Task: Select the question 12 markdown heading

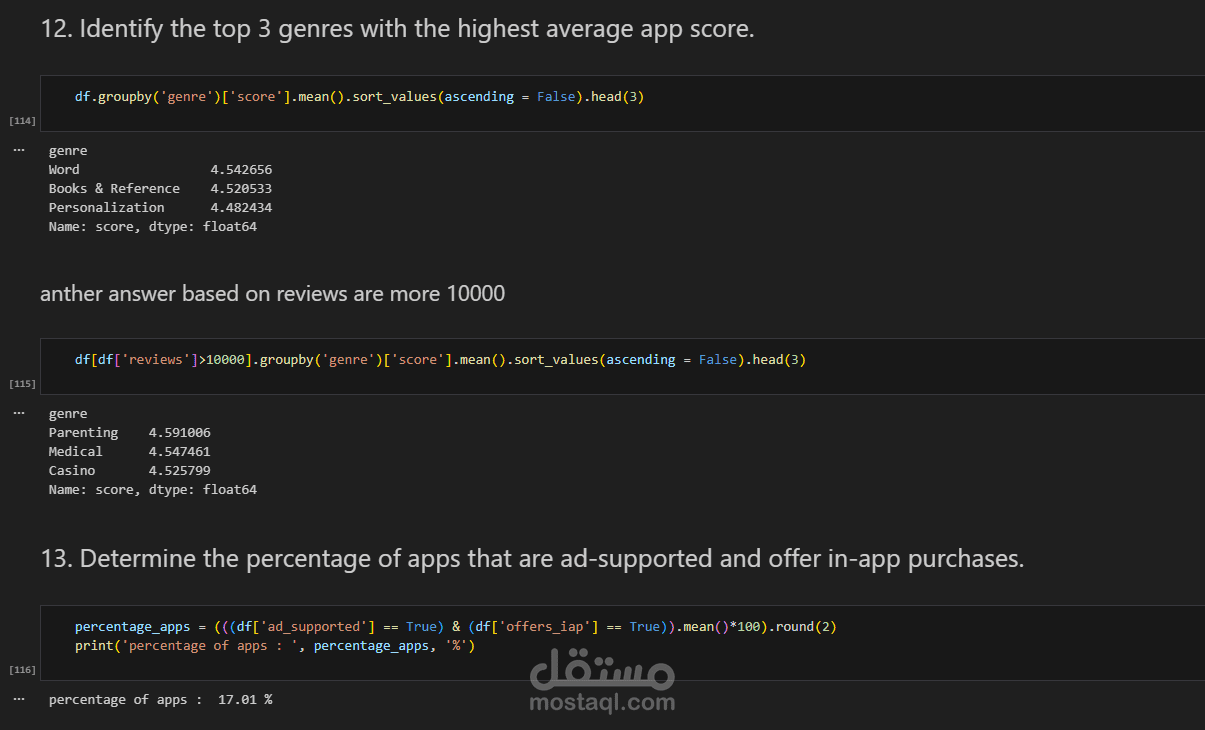Action: [397, 29]
